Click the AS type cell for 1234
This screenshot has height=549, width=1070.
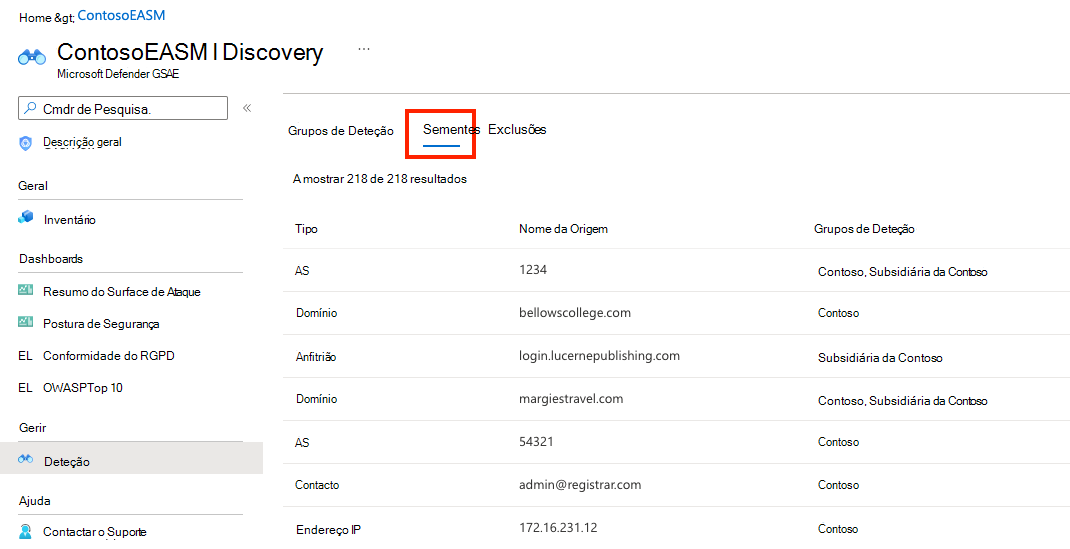[x=302, y=271]
